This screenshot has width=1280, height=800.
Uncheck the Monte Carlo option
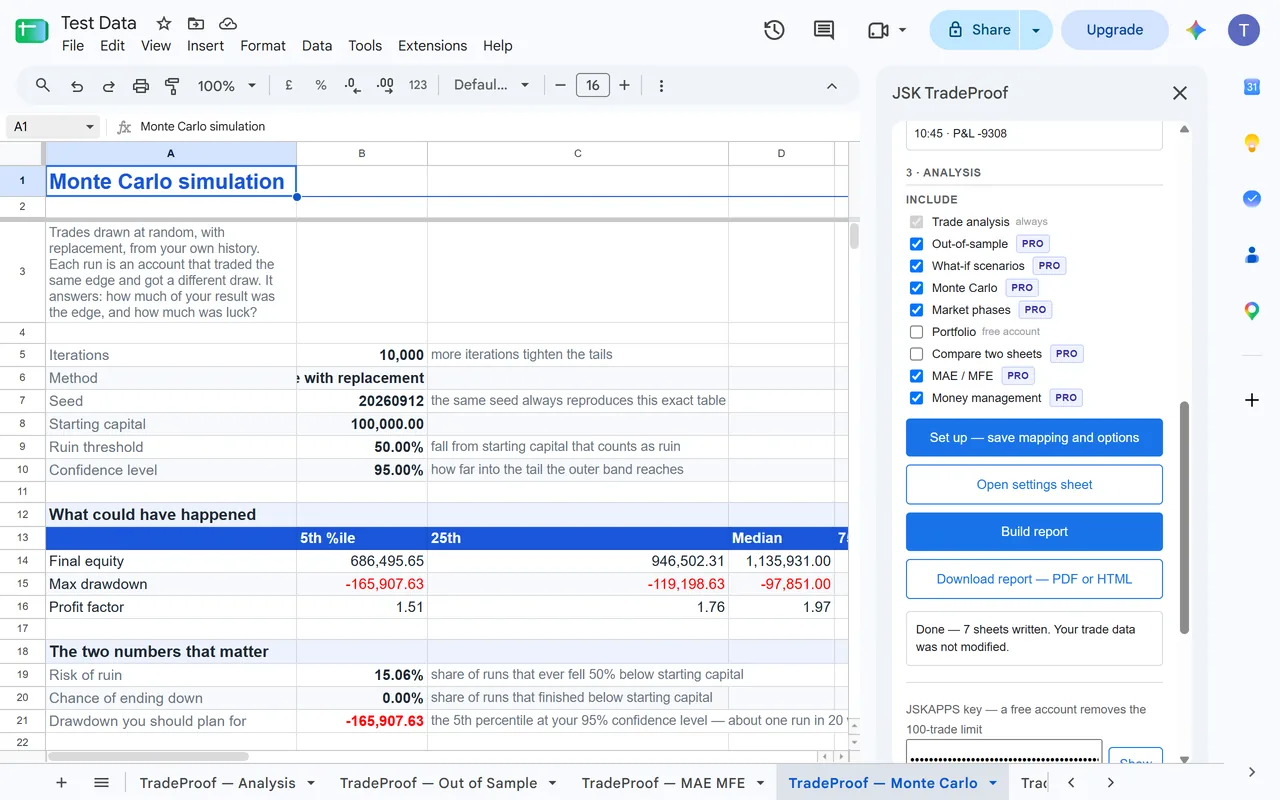916,288
